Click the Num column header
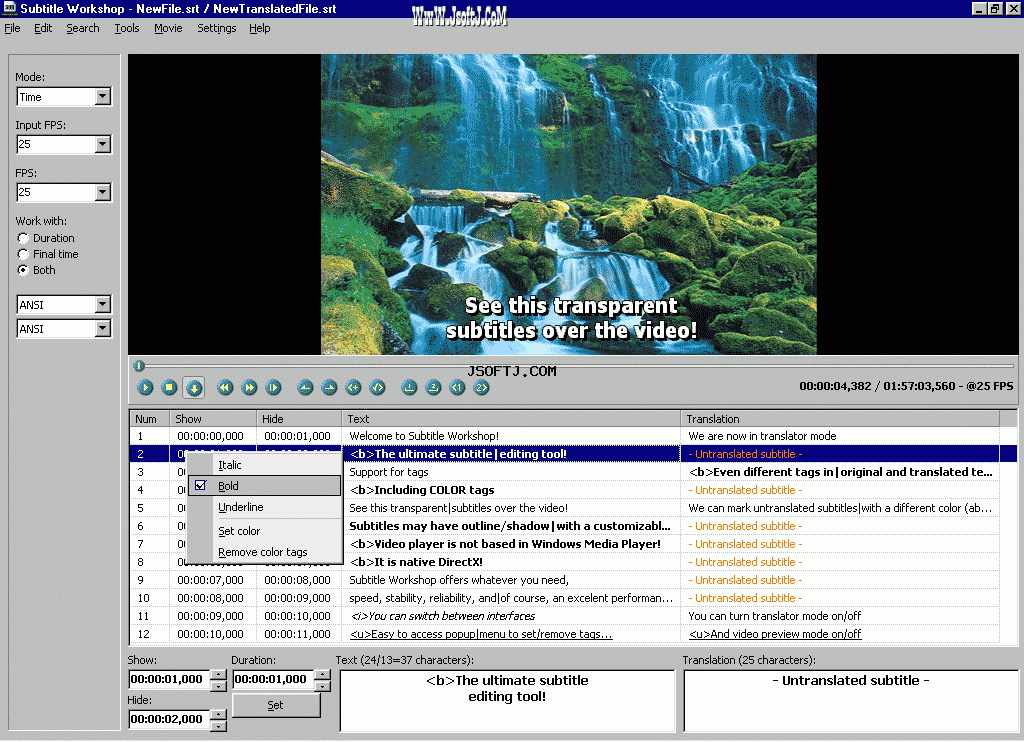The width and height of the screenshot is (1024, 742). (150, 419)
